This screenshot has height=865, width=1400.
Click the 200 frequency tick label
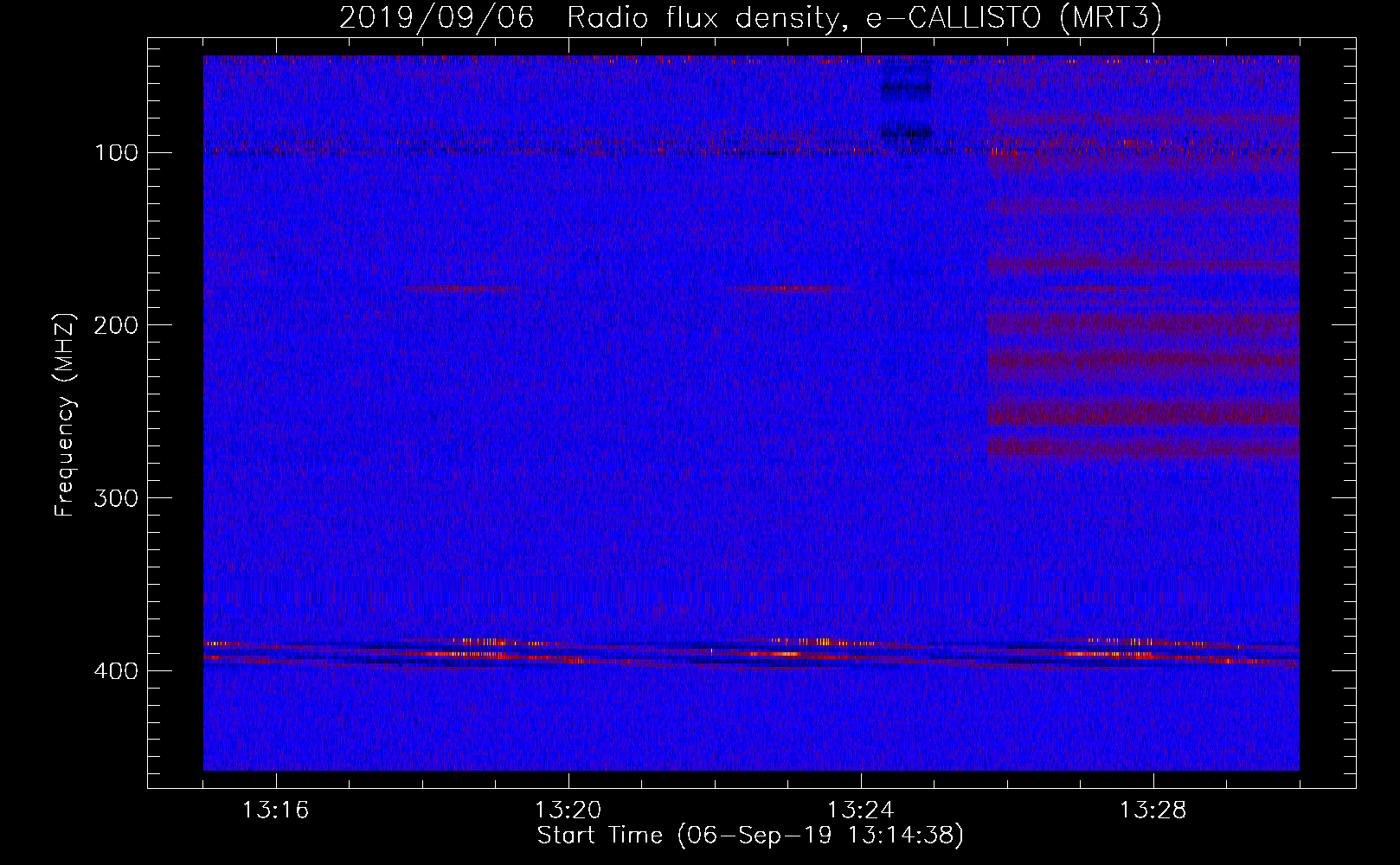pos(114,326)
